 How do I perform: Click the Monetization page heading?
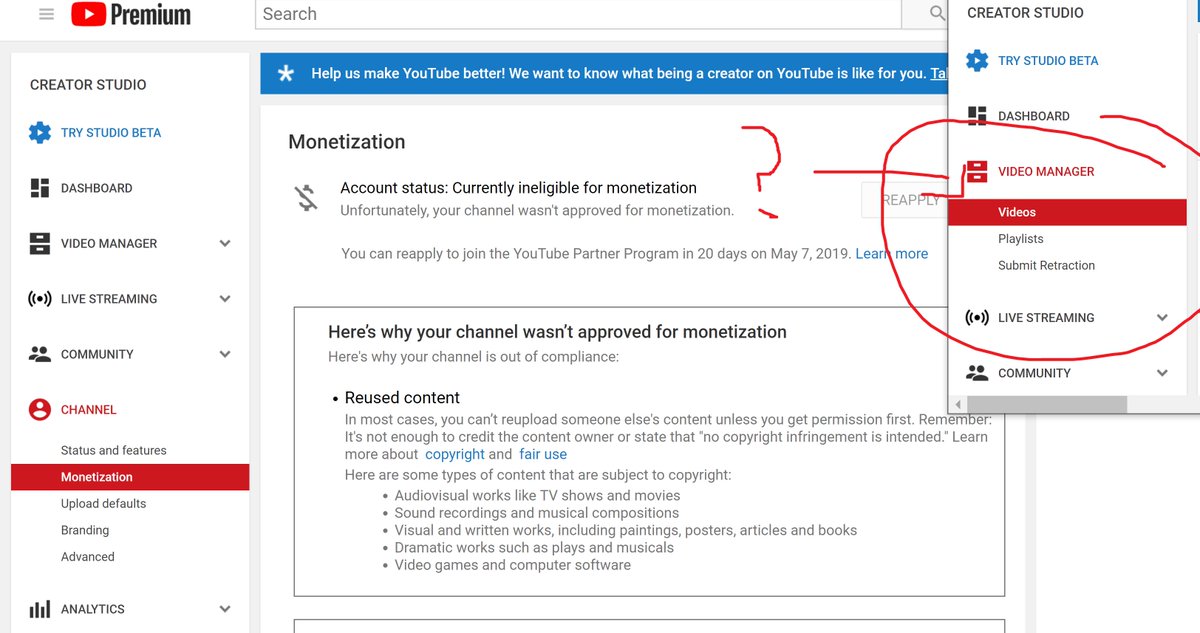[347, 142]
